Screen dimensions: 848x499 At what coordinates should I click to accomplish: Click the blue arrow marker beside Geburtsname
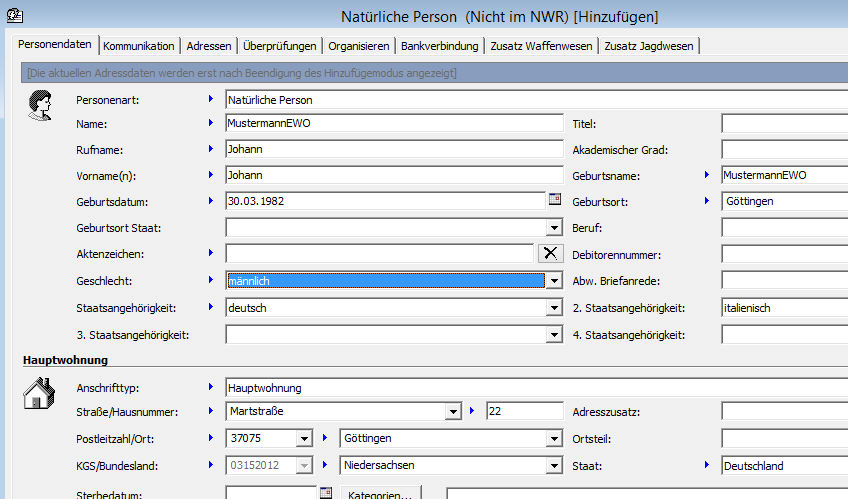click(x=708, y=175)
